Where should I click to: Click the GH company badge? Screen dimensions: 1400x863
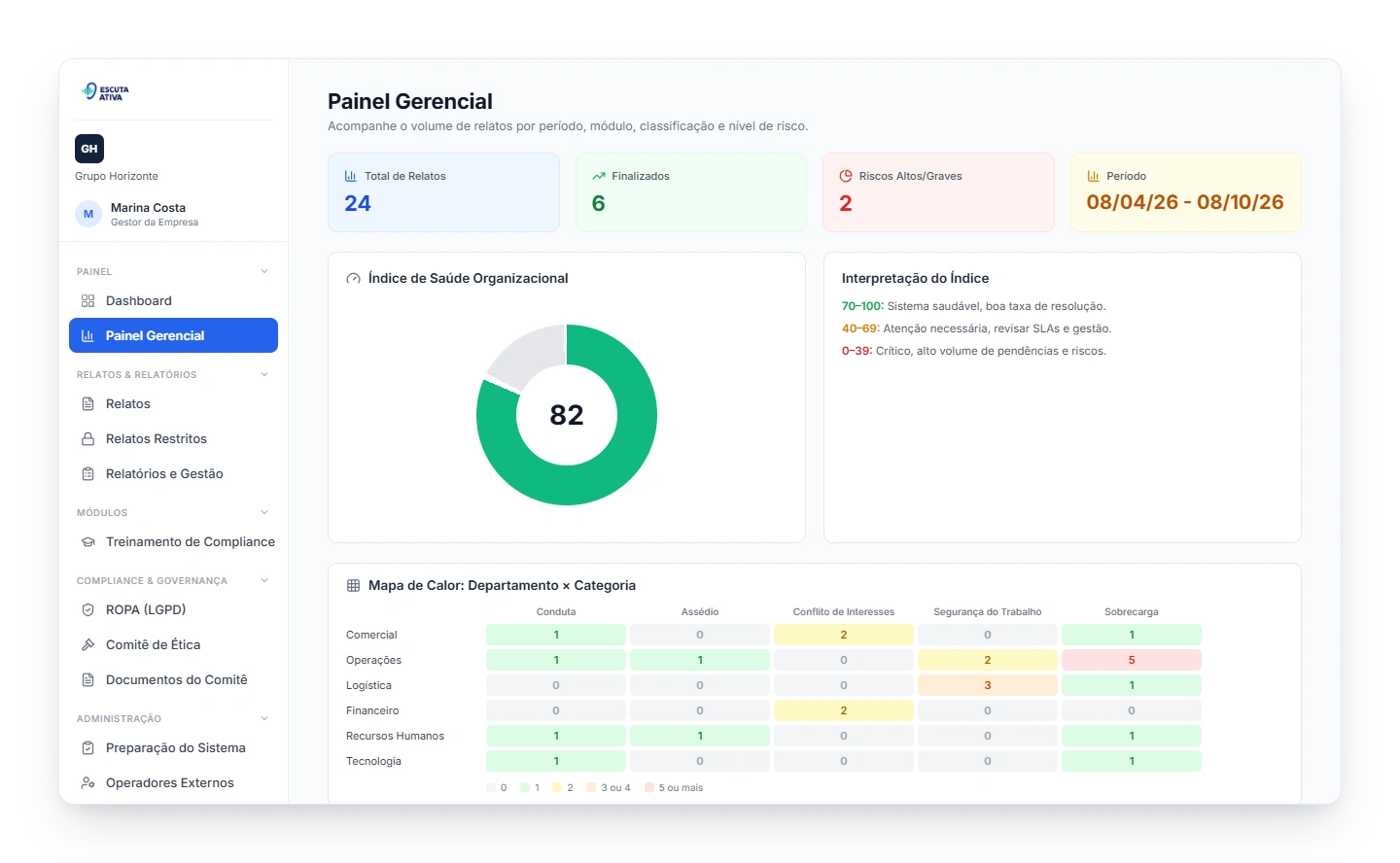click(x=89, y=149)
